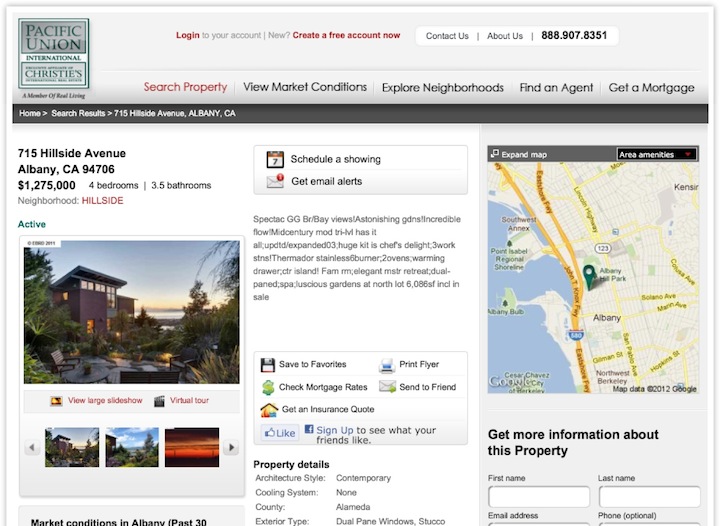Open the Area amenities dropdown

pos(656,155)
